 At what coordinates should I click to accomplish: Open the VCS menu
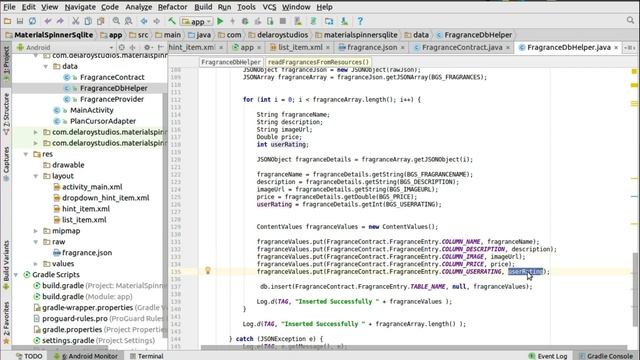[269, 7]
